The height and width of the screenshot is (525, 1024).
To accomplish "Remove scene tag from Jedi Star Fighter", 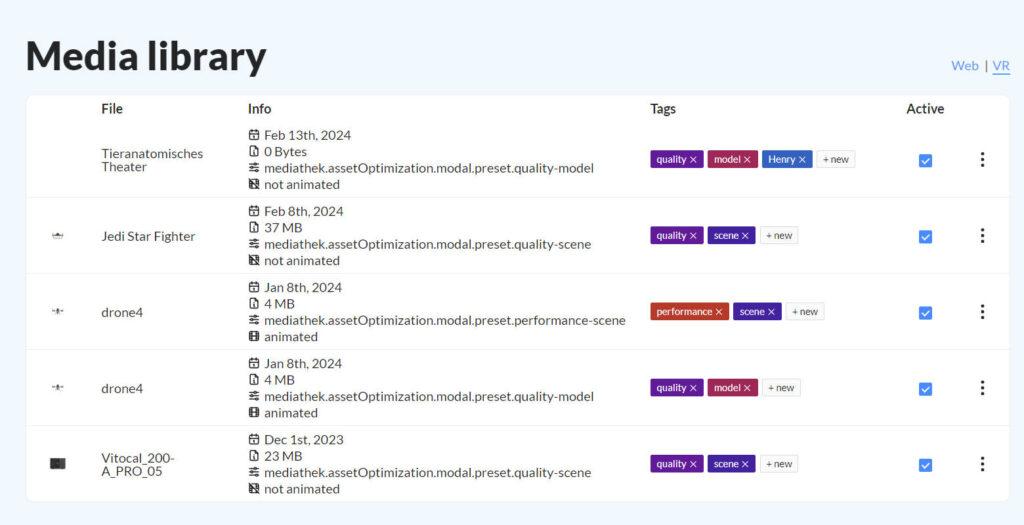I will point(745,236).
